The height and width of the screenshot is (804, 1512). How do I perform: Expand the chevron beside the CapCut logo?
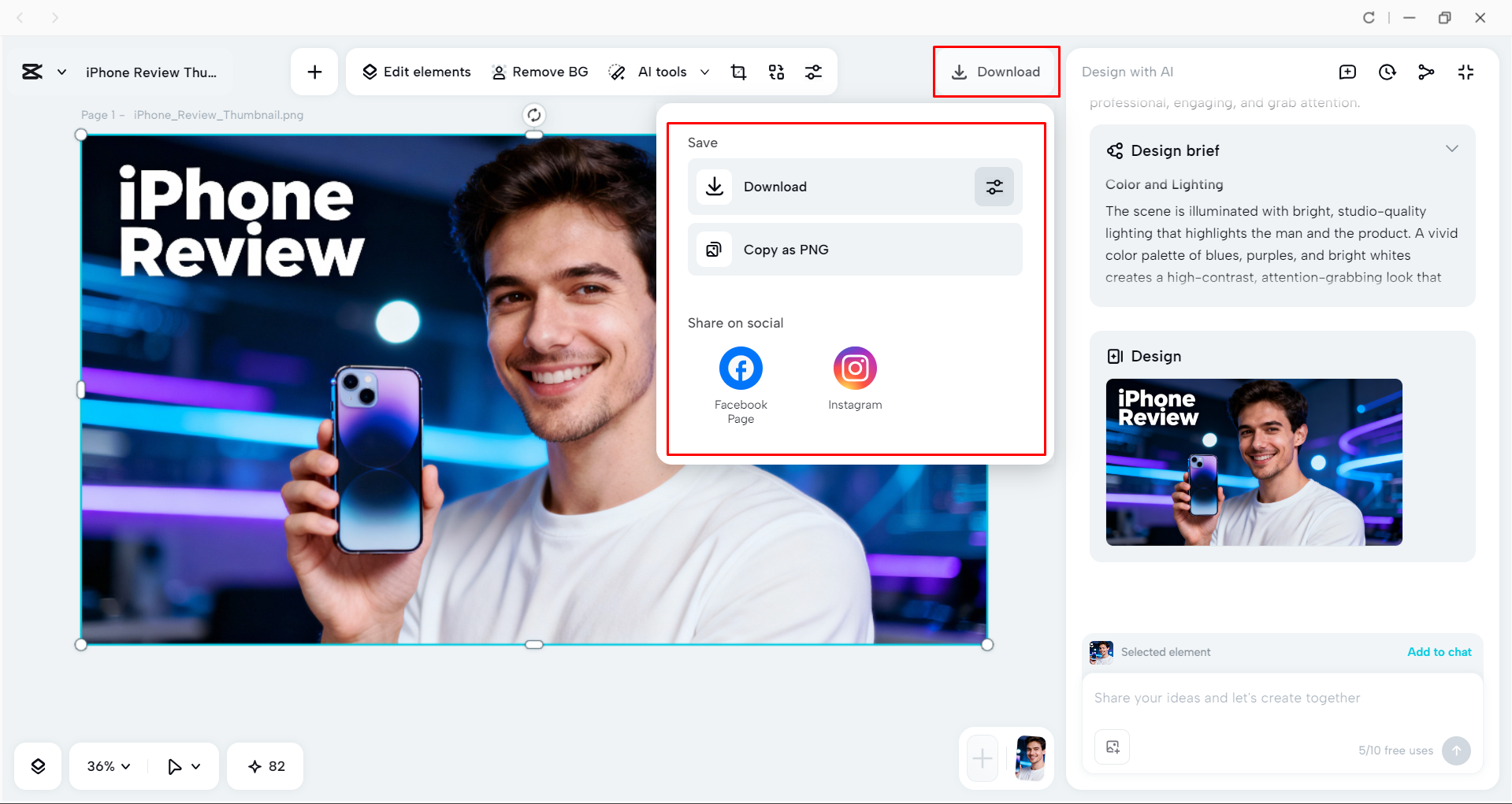coord(61,72)
